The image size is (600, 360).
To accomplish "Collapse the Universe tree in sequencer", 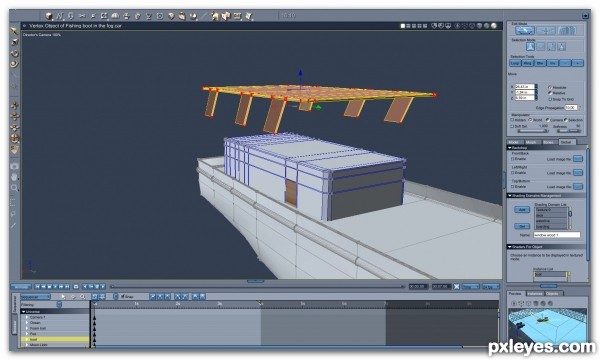I will 23,311.
